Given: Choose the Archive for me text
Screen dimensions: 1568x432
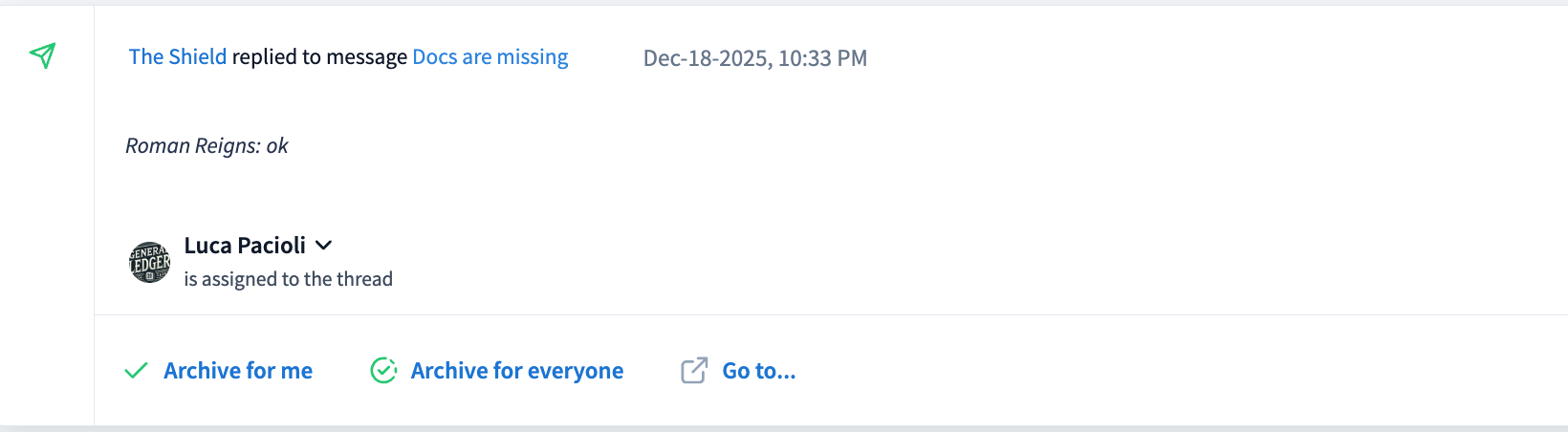Looking at the screenshot, I should tap(238, 371).
